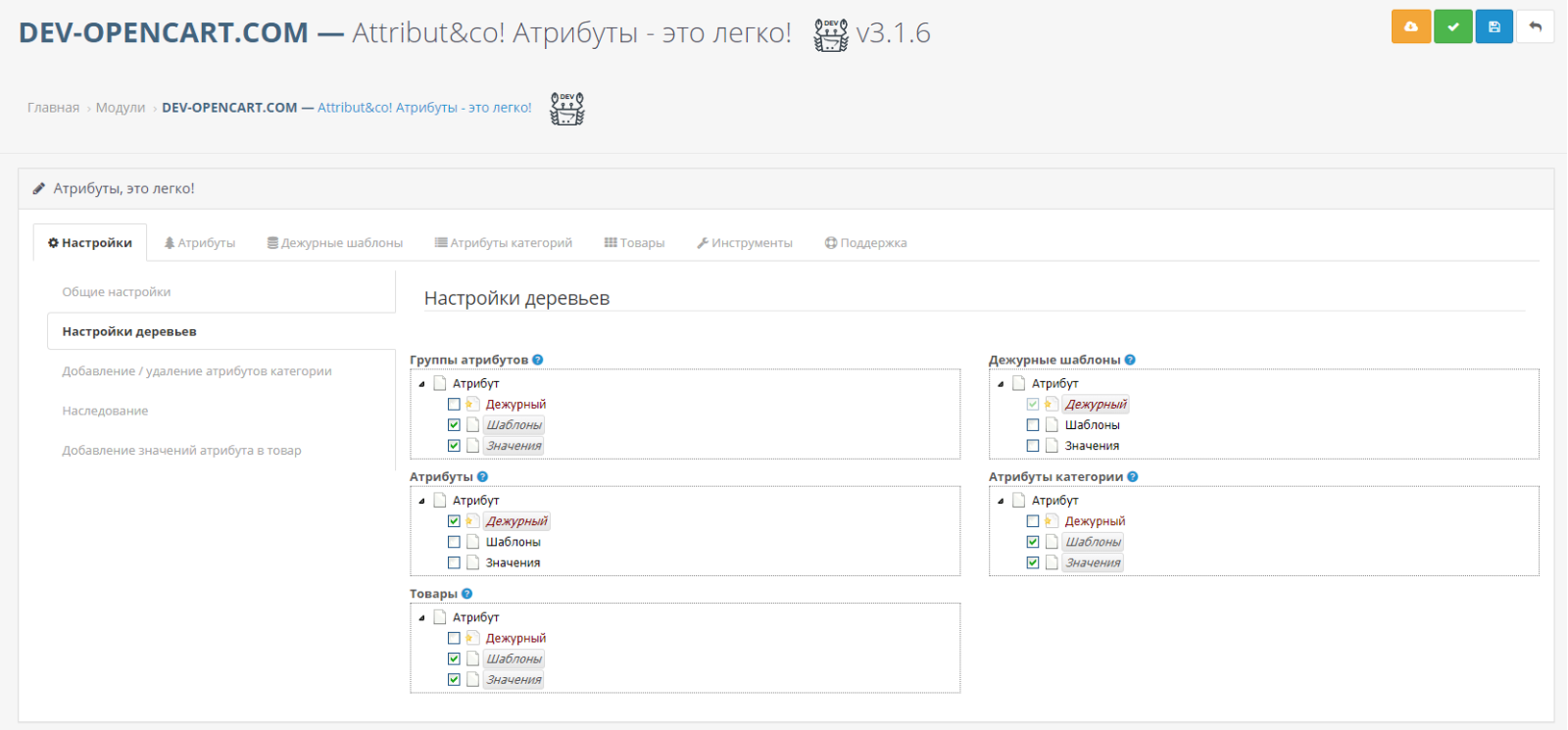This screenshot has height=730, width=1568.
Task: Click DEV-OPENCART.COM Attribut&co breadcrumb link
Action: point(347,108)
